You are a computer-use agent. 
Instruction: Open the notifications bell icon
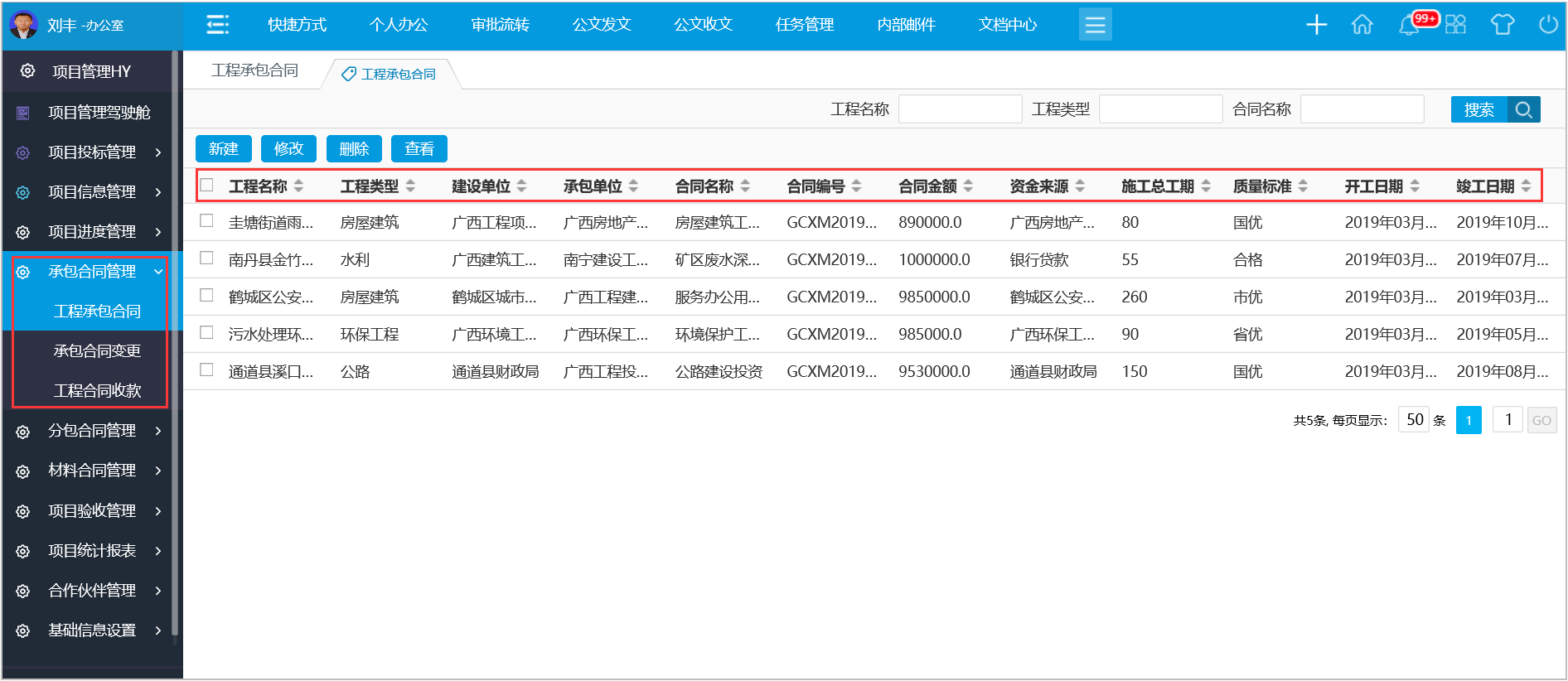(1408, 25)
